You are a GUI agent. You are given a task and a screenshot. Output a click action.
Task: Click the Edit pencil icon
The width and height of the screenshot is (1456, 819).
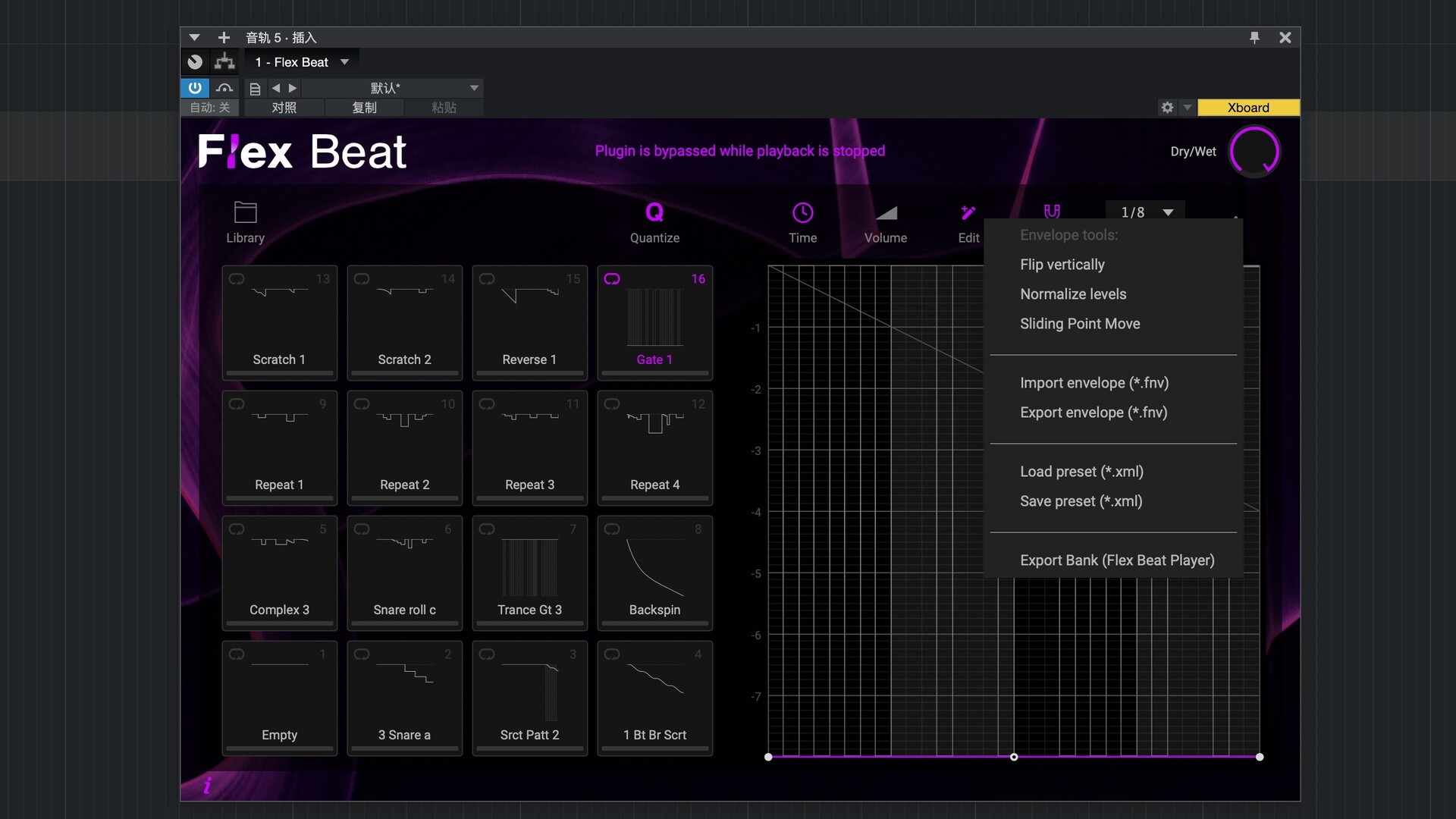(x=968, y=212)
